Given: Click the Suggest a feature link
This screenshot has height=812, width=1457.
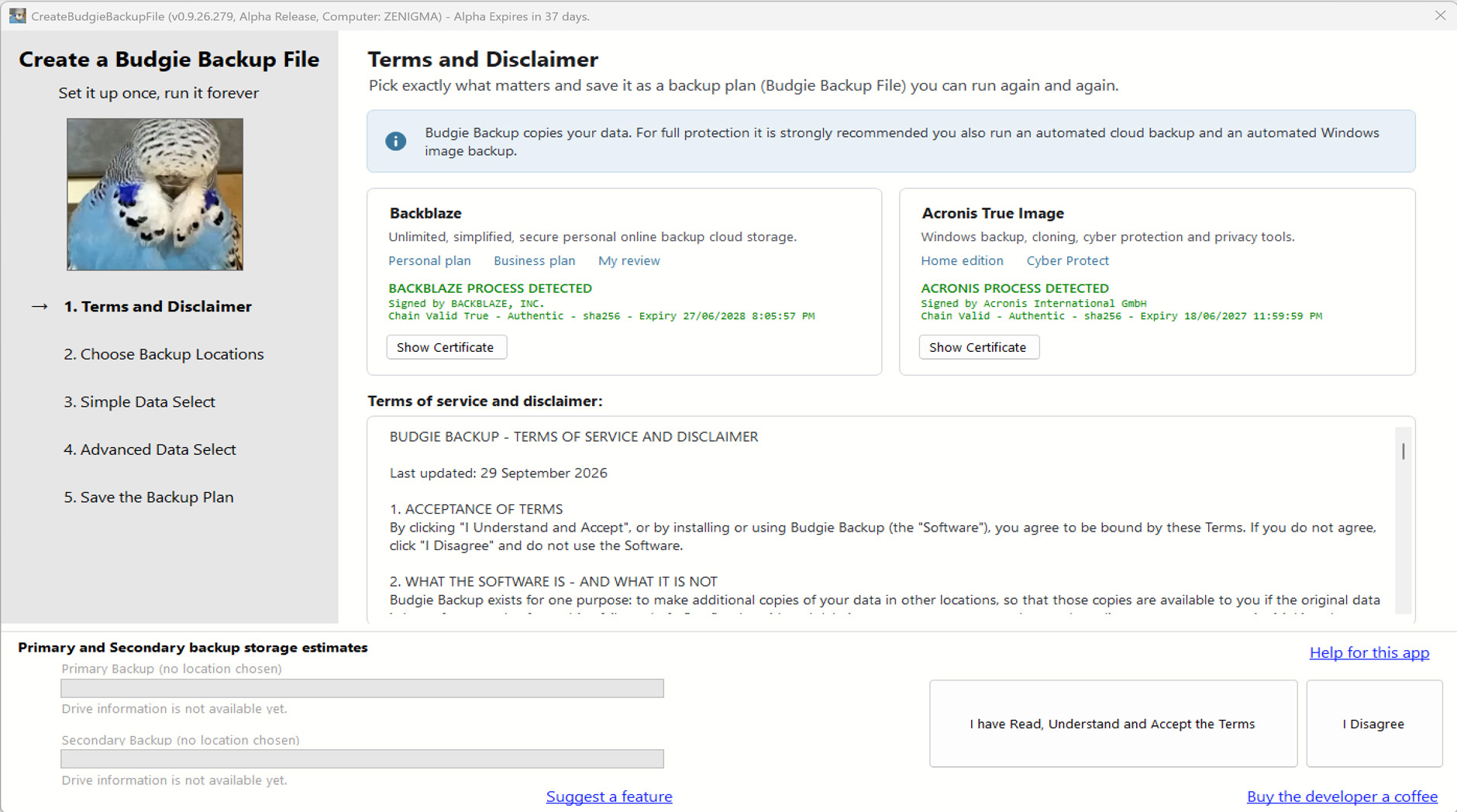Looking at the screenshot, I should [609, 797].
